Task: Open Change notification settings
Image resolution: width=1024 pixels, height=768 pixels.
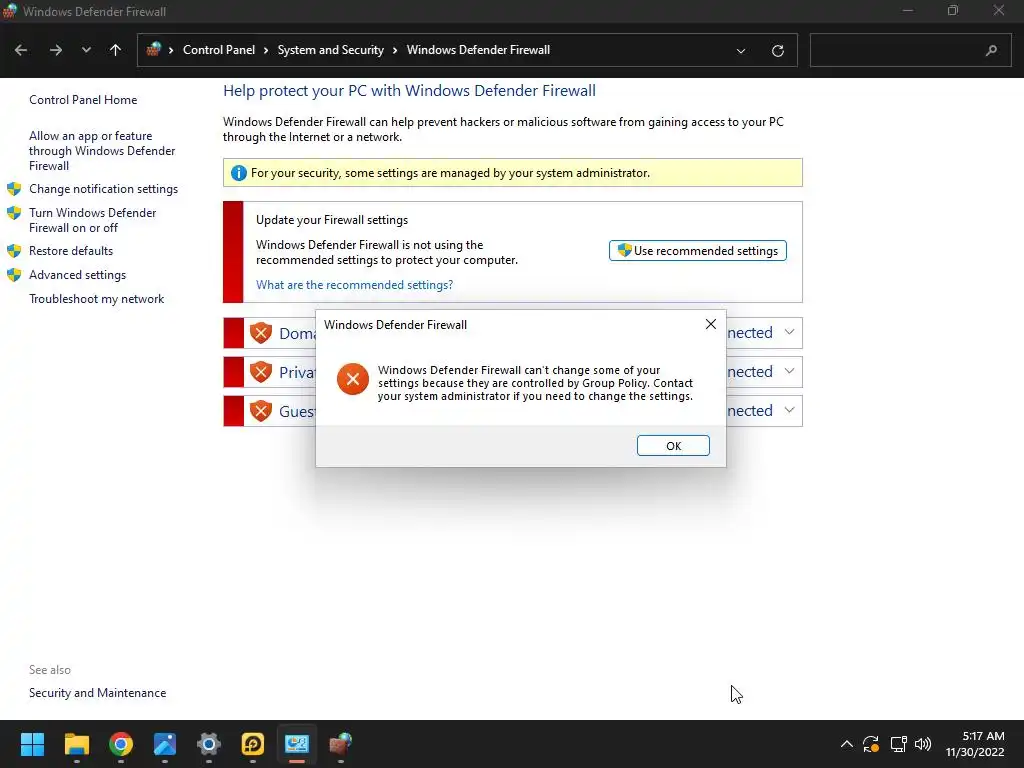Action: click(103, 189)
